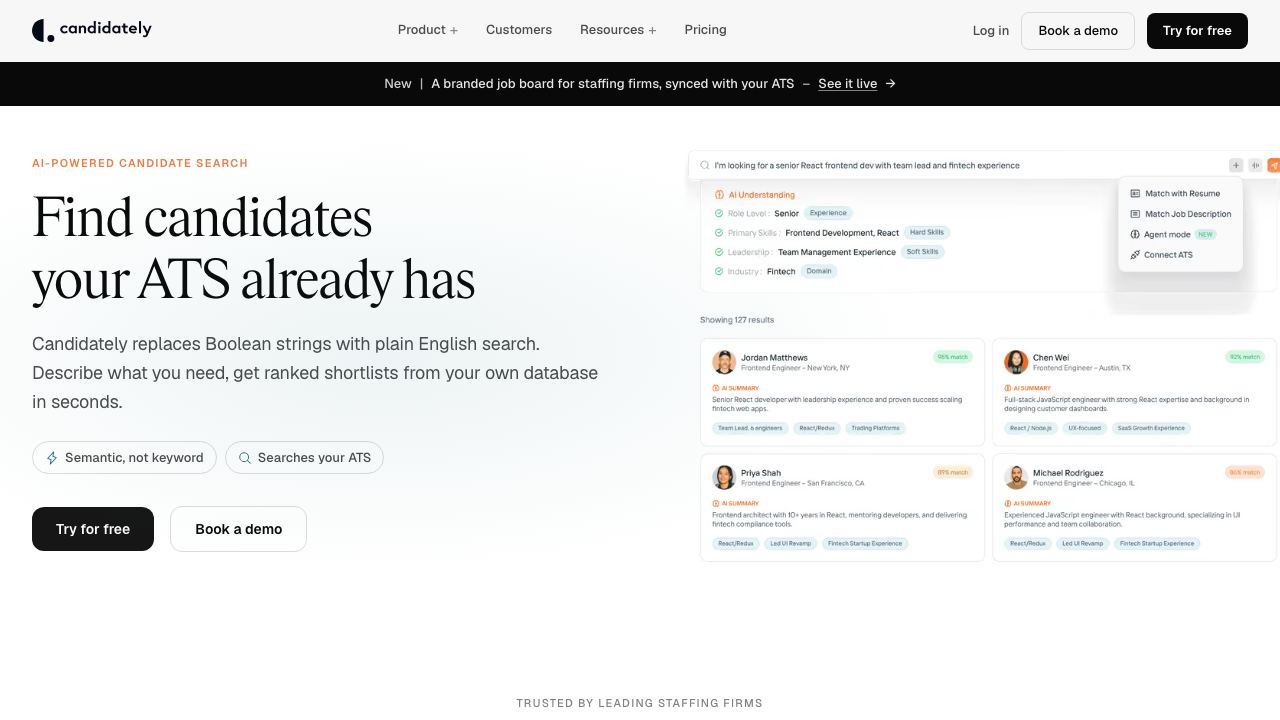Click the 89% match badge

coord(952,472)
